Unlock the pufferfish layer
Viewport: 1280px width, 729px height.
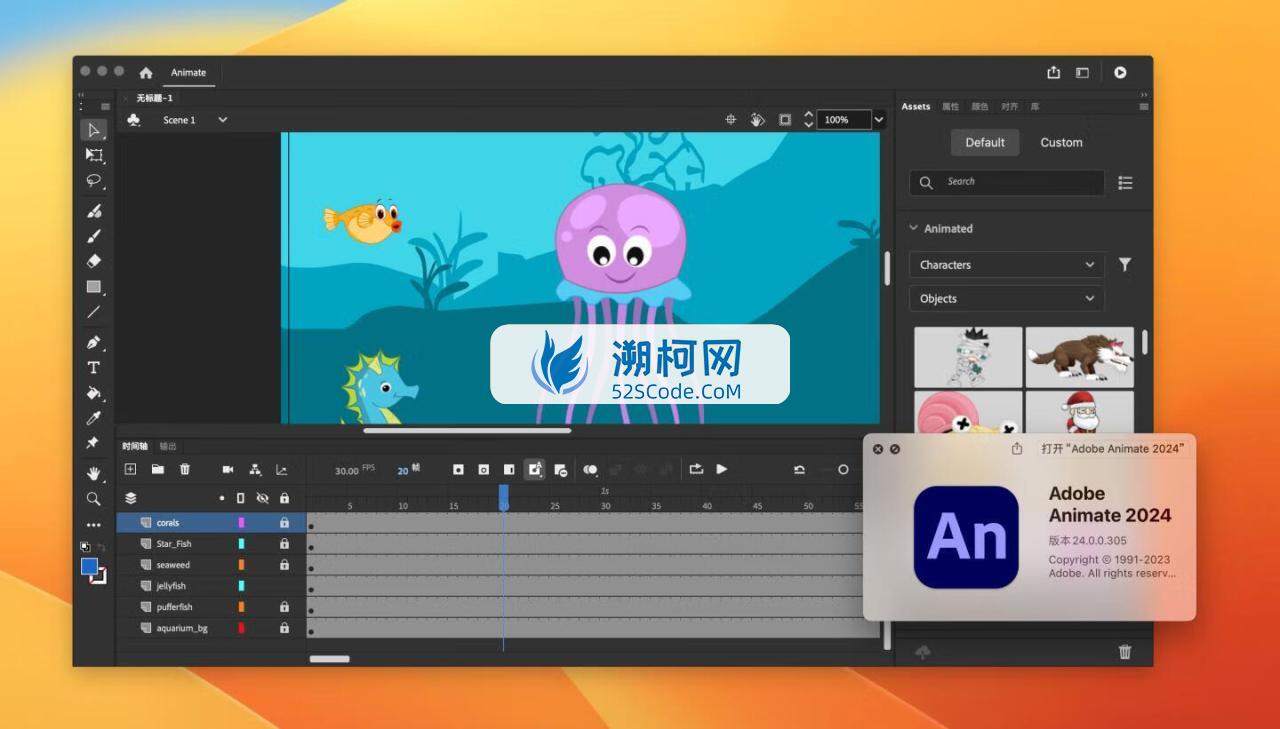(x=284, y=607)
